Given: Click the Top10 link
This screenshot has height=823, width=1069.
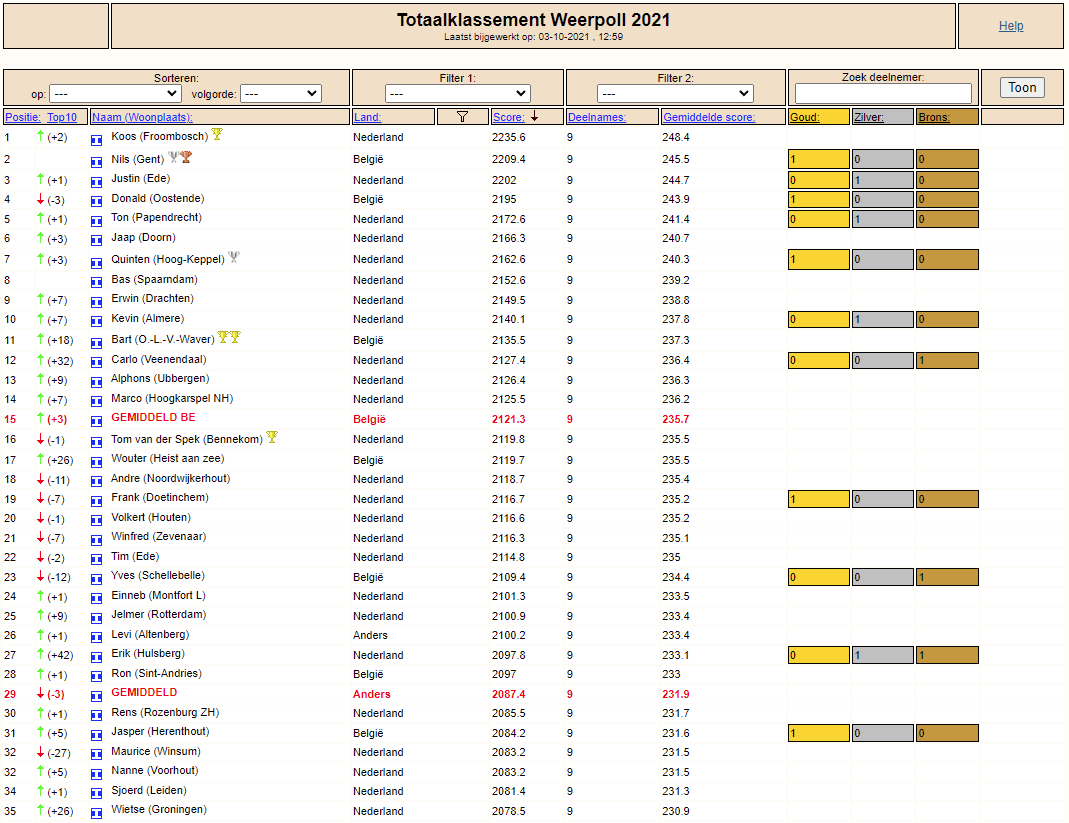Looking at the screenshot, I should point(62,117).
